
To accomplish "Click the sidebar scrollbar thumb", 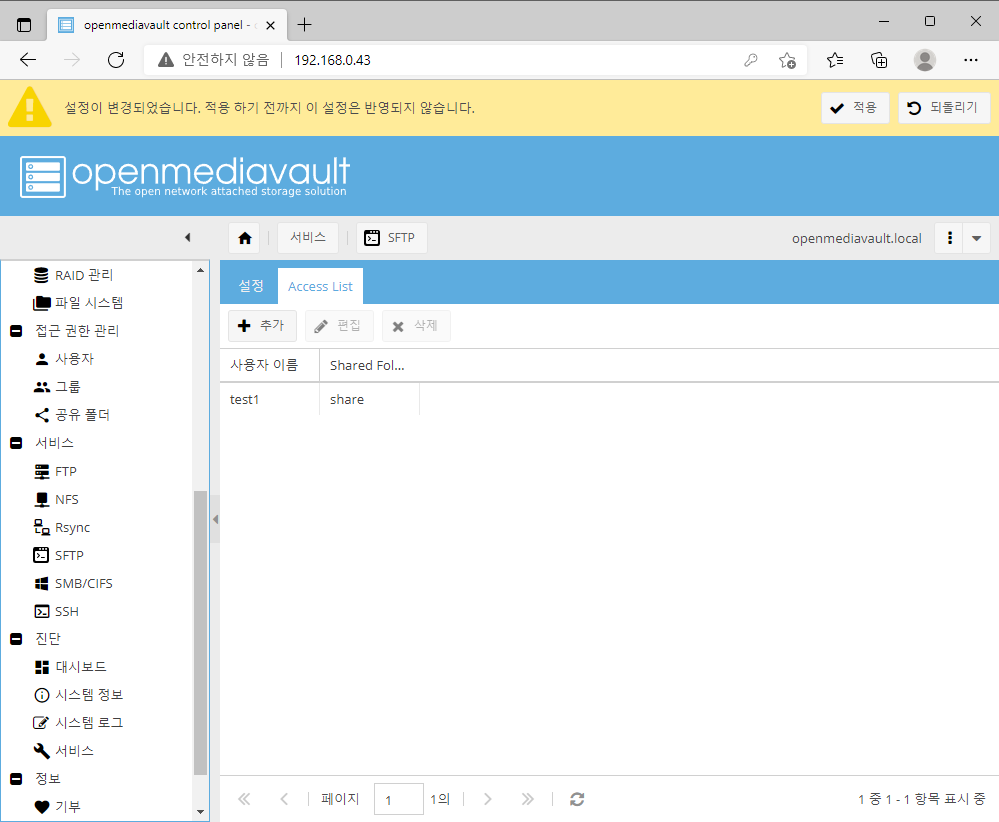I will tap(200, 633).
